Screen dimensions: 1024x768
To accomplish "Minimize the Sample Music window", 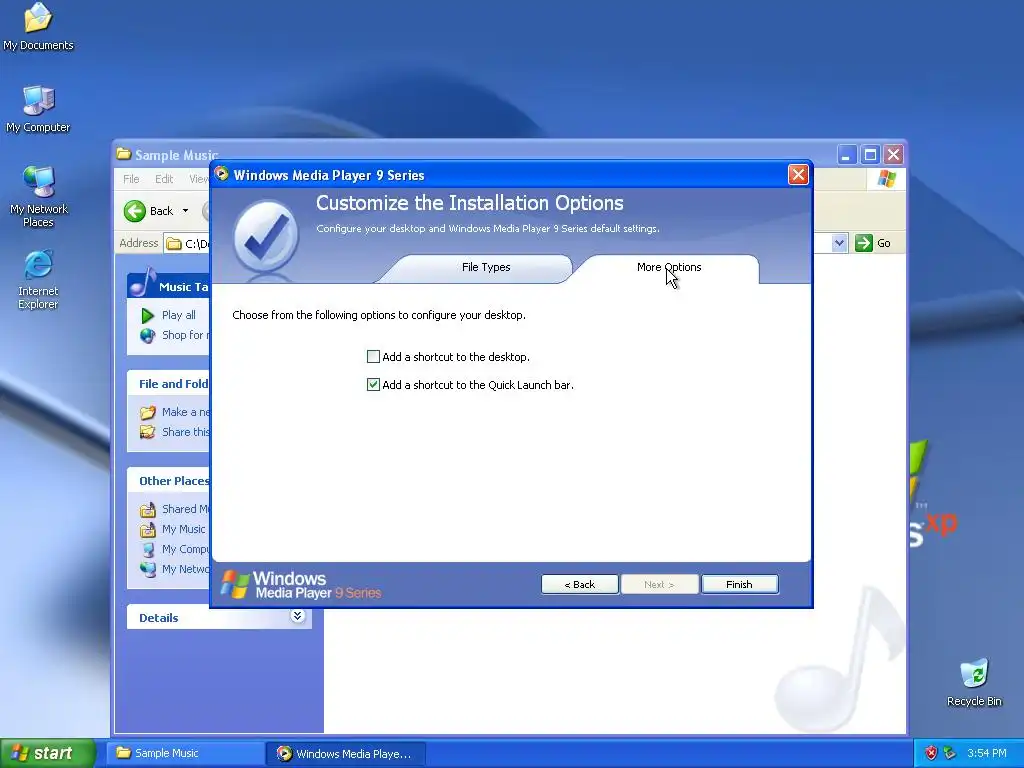I will (846, 155).
